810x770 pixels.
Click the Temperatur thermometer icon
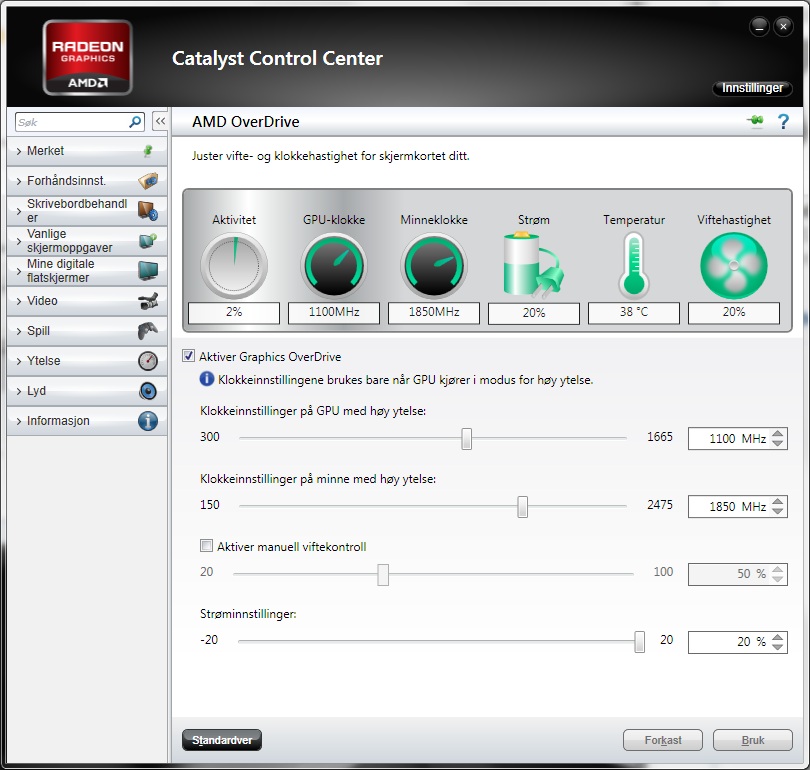[x=634, y=265]
